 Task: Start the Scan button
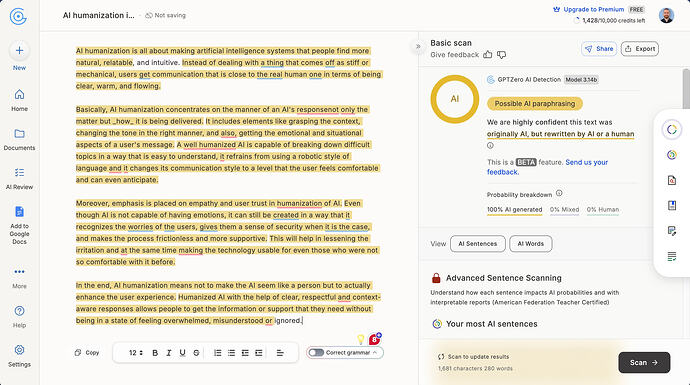tap(644, 363)
